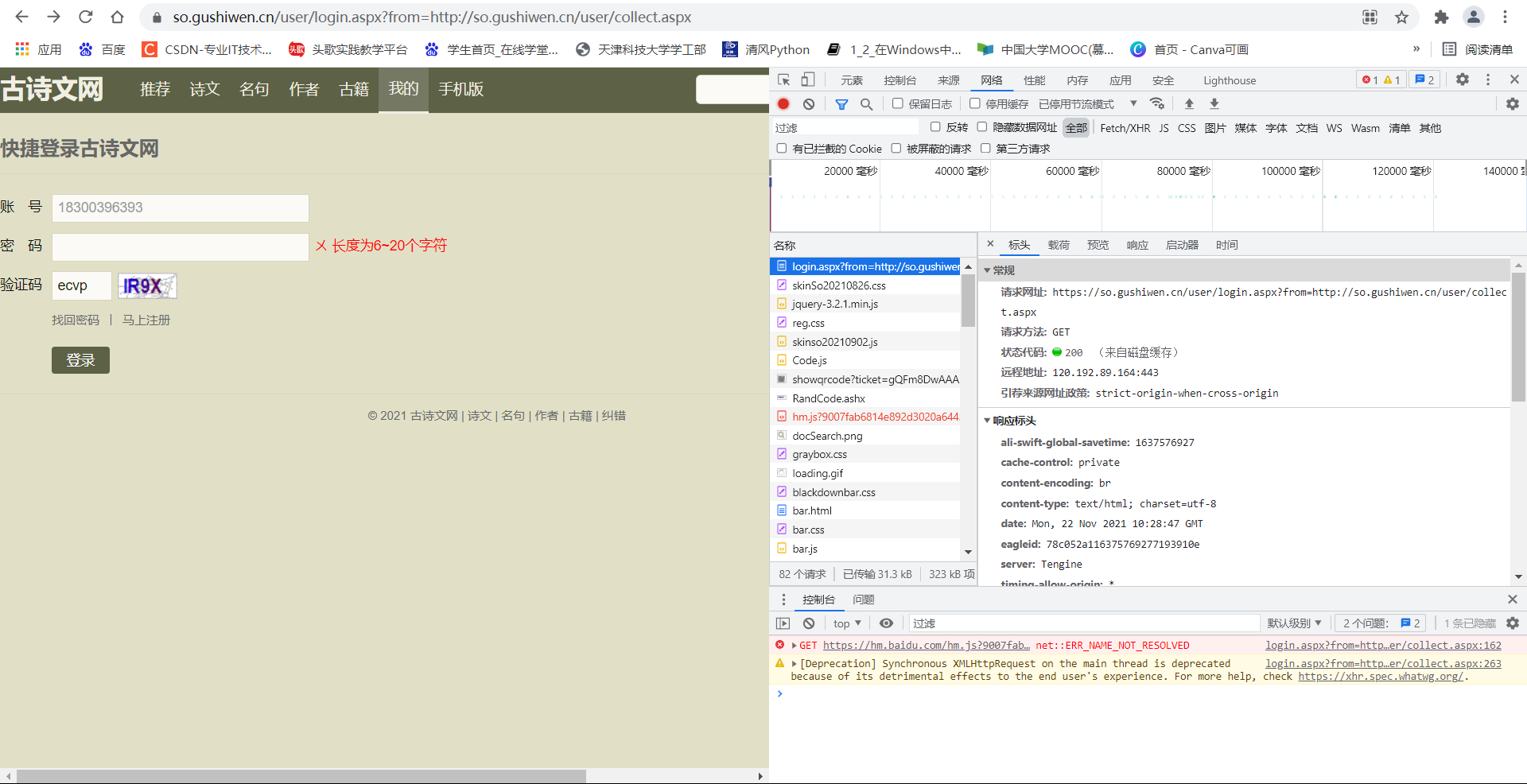Click the 登录 login button

click(80, 360)
